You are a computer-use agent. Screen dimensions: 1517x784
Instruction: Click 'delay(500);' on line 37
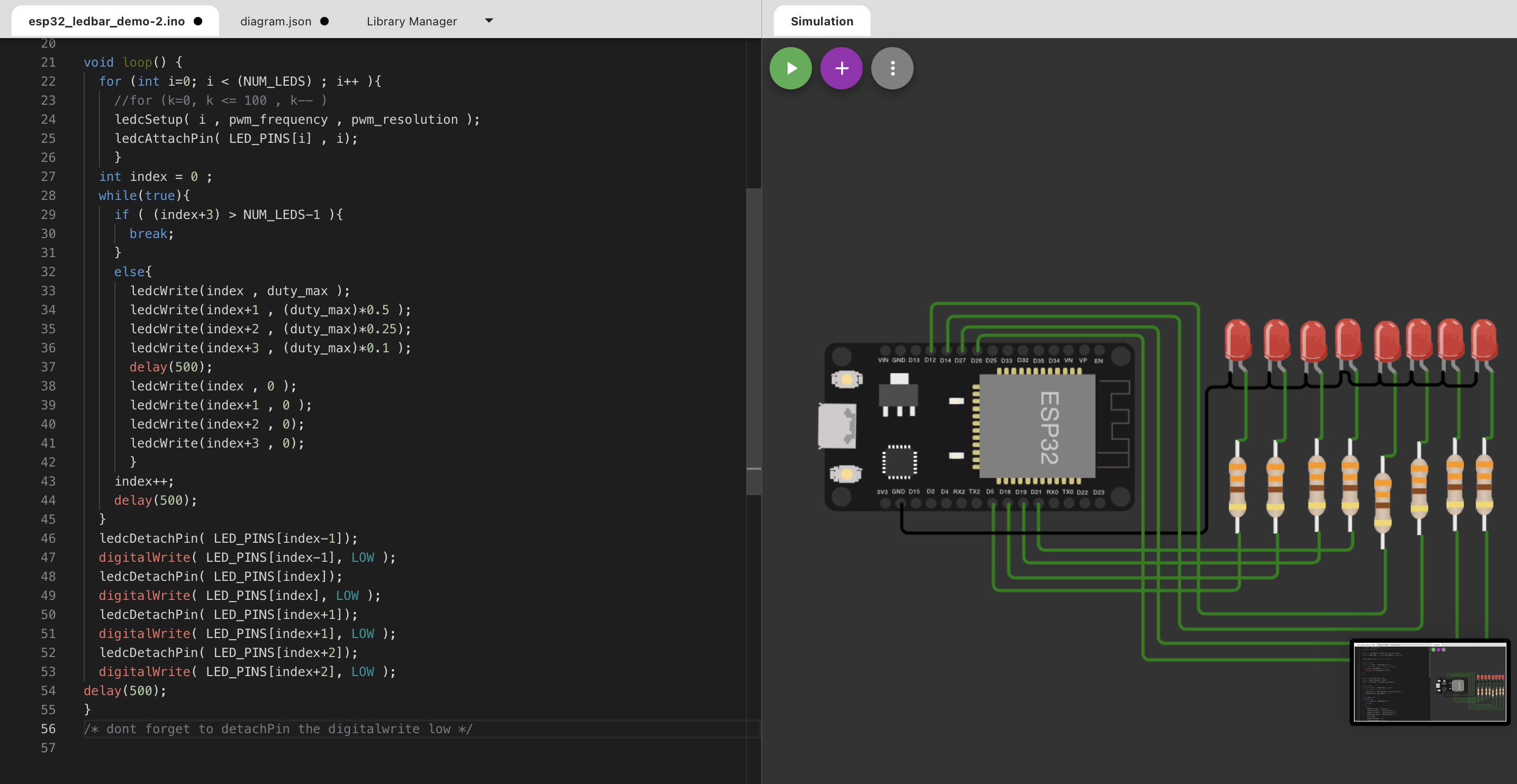tap(171, 367)
